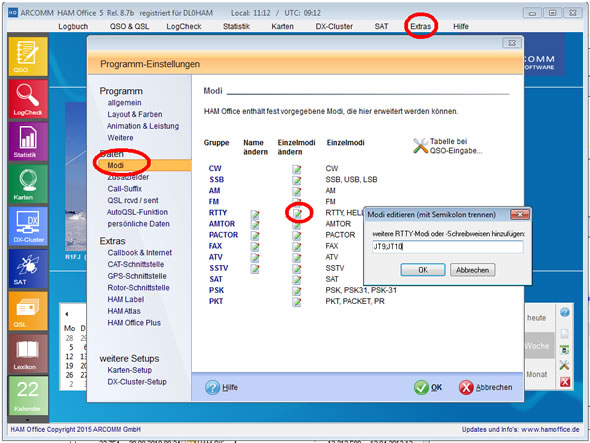Select Animation & Leistung settings
590x443 pixels.
click(143, 126)
